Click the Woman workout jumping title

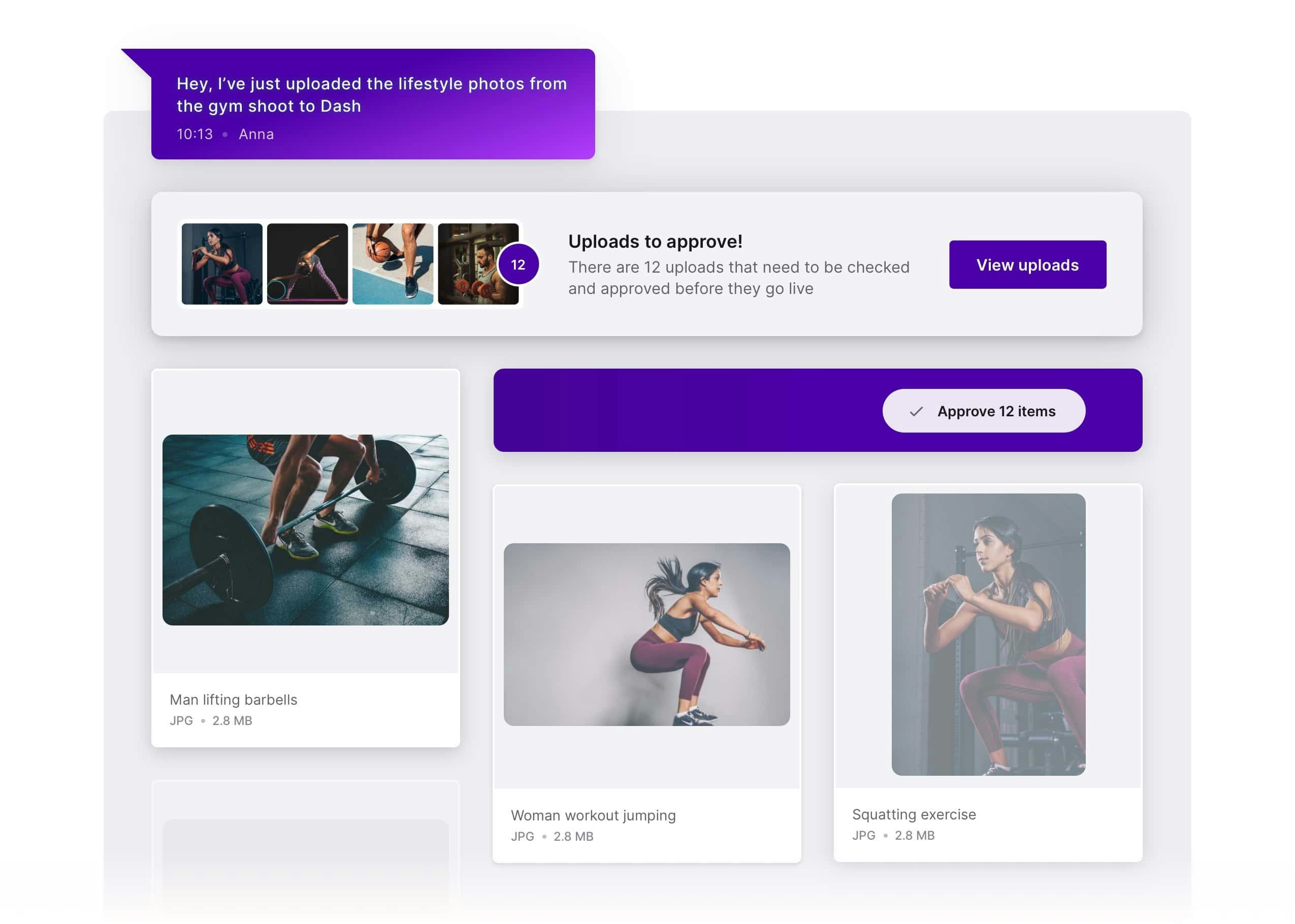(x=593, y=815)
